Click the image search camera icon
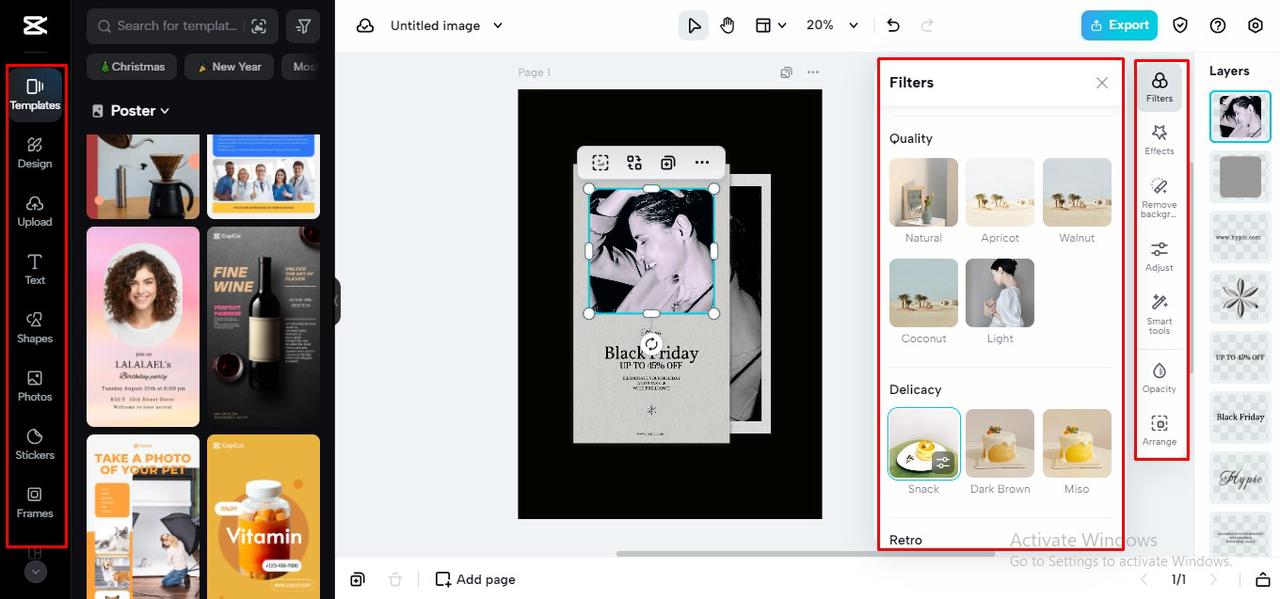Viewport: 1280px width, 599px height. tap(259, 26)
